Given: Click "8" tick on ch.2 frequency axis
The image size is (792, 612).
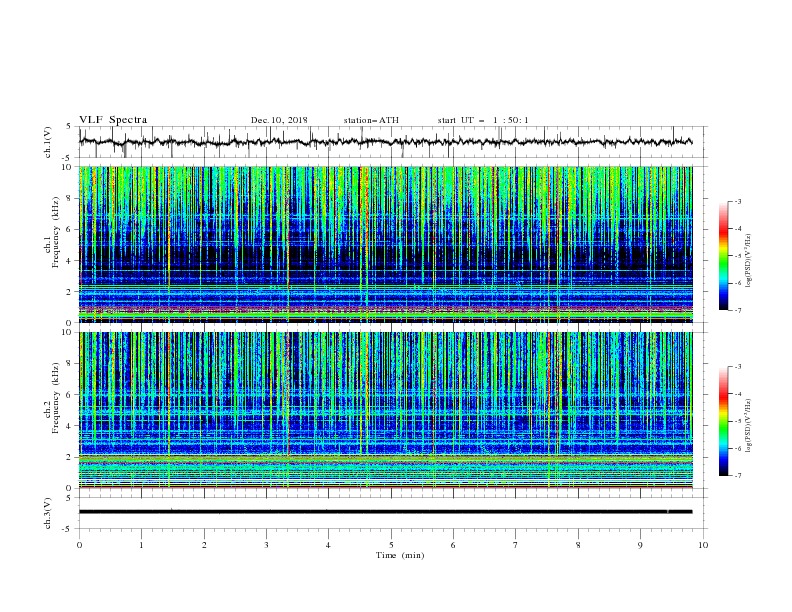Looking at the screenshot, I should (x=70, y=364).
